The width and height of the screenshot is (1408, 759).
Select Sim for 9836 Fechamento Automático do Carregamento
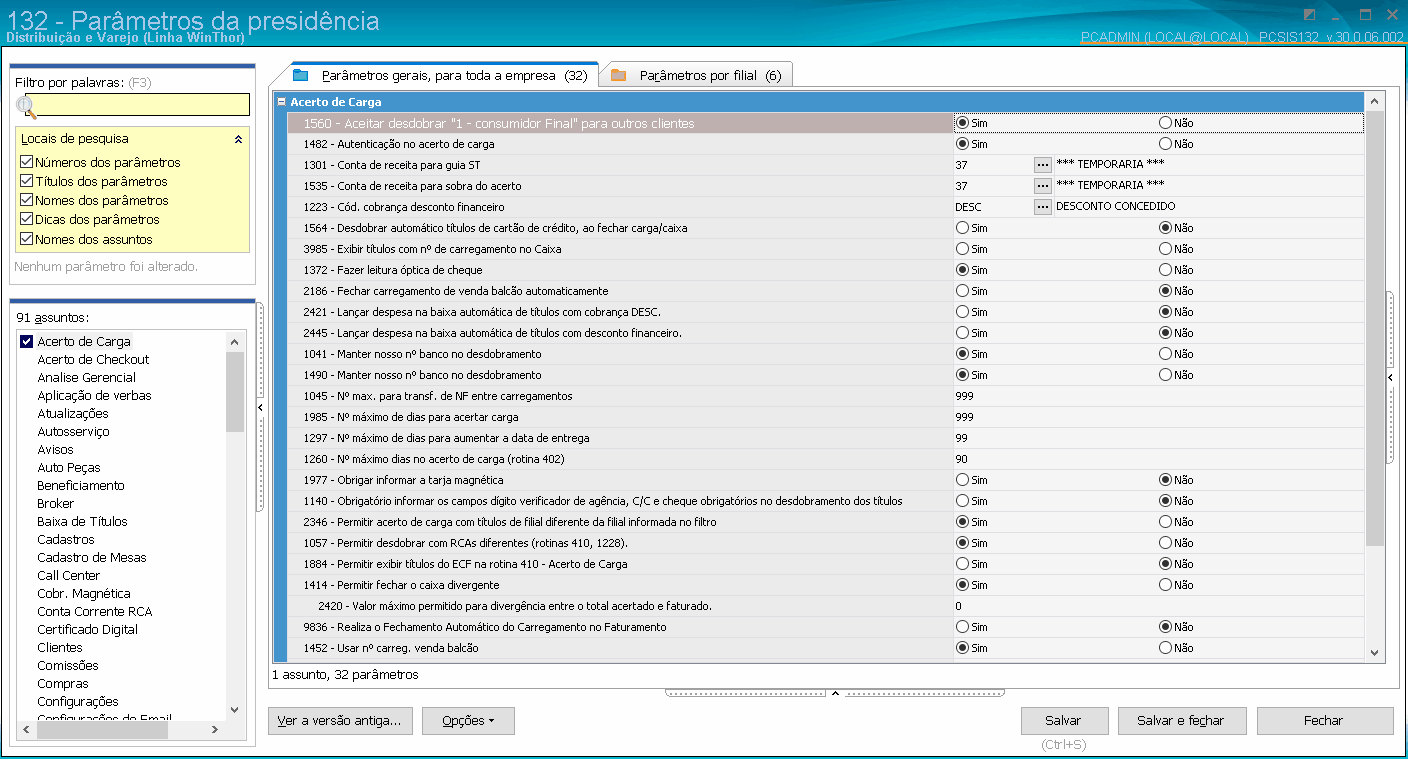pos(962,627)
